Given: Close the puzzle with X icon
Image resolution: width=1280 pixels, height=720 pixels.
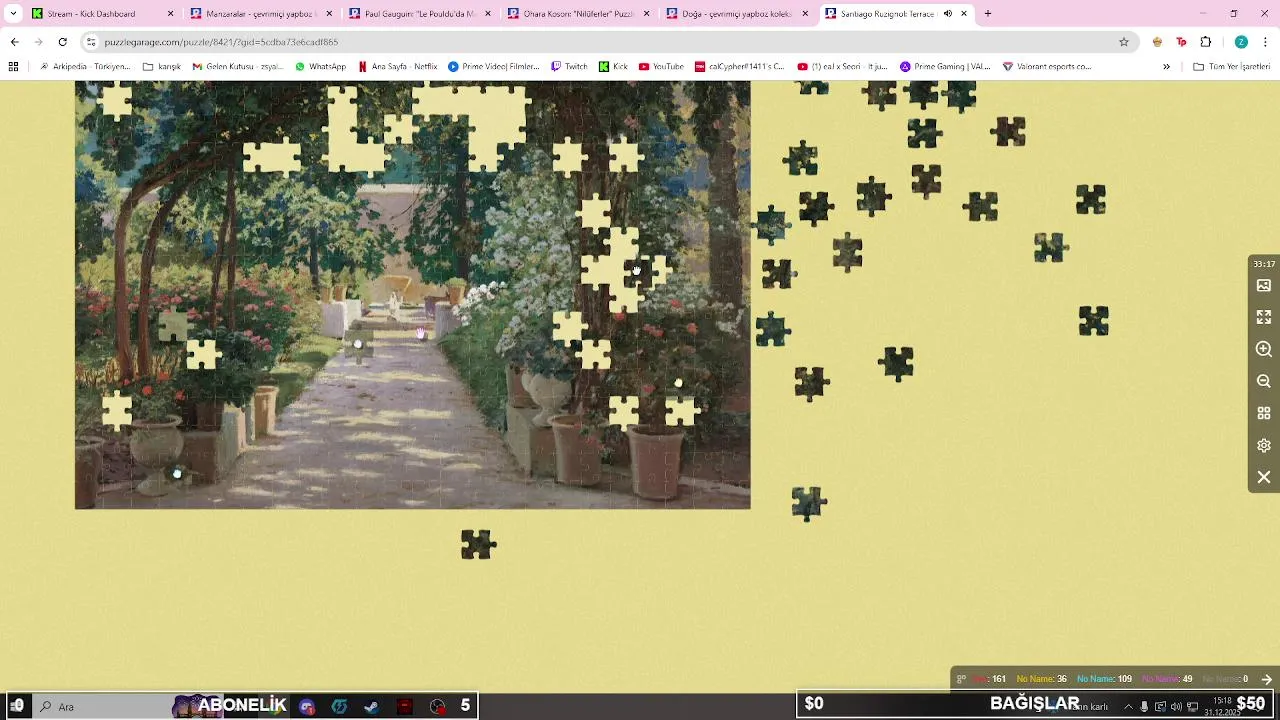Looking at the screenshot, I should tap(1264, 477).
